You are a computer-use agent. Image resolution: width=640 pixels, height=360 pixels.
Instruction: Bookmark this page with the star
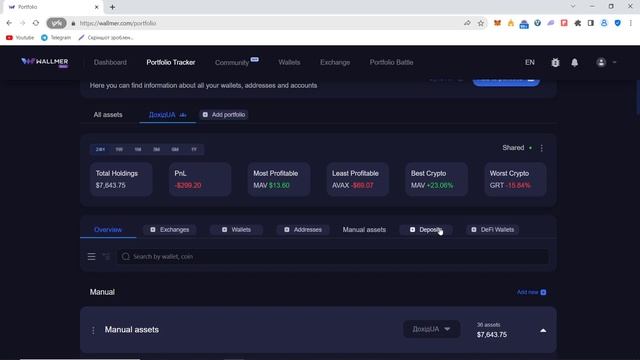click(481, 23)
